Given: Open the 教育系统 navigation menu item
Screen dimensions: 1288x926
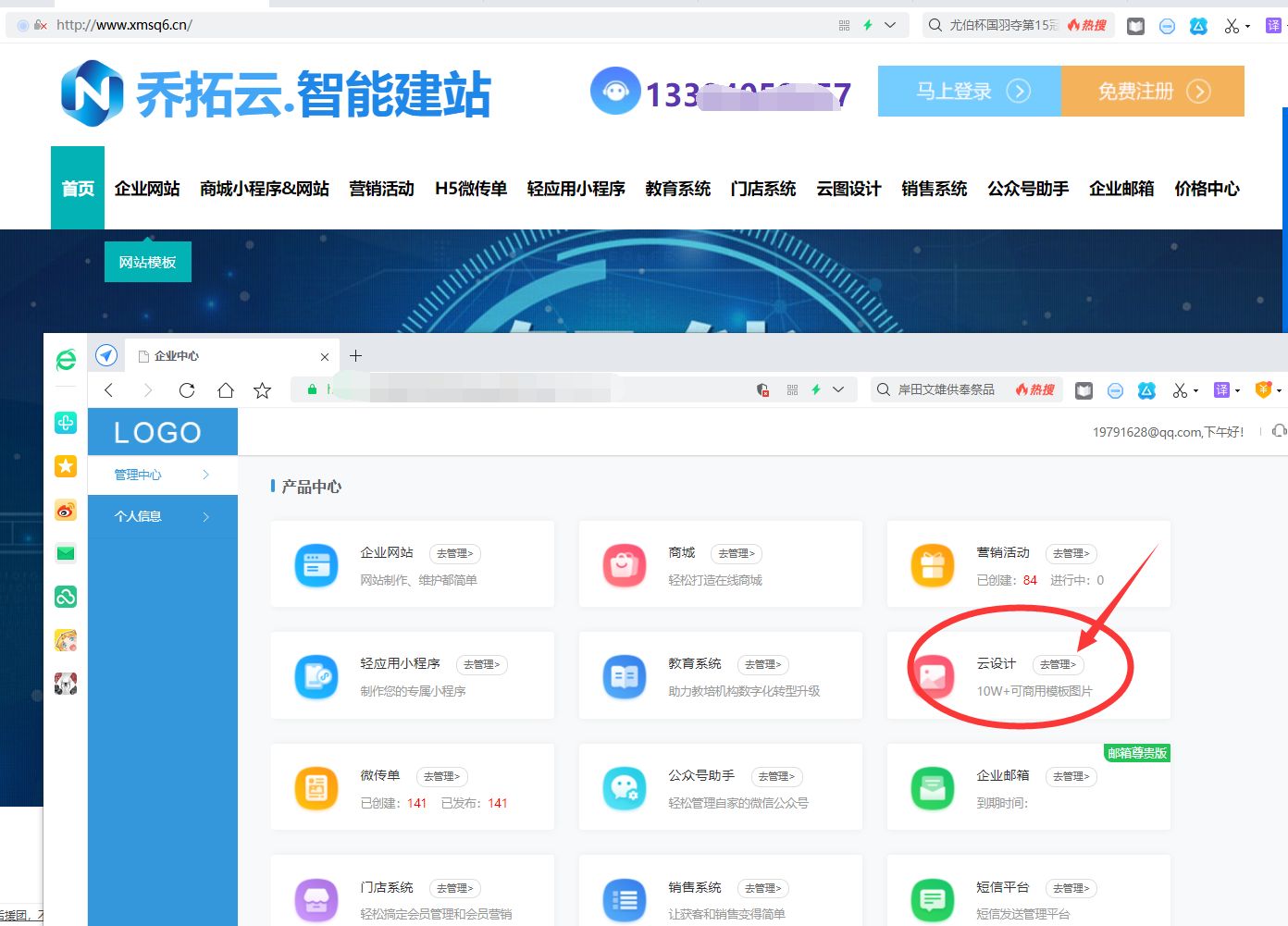Looking at the screenshot, I should (x=677, y=189).
